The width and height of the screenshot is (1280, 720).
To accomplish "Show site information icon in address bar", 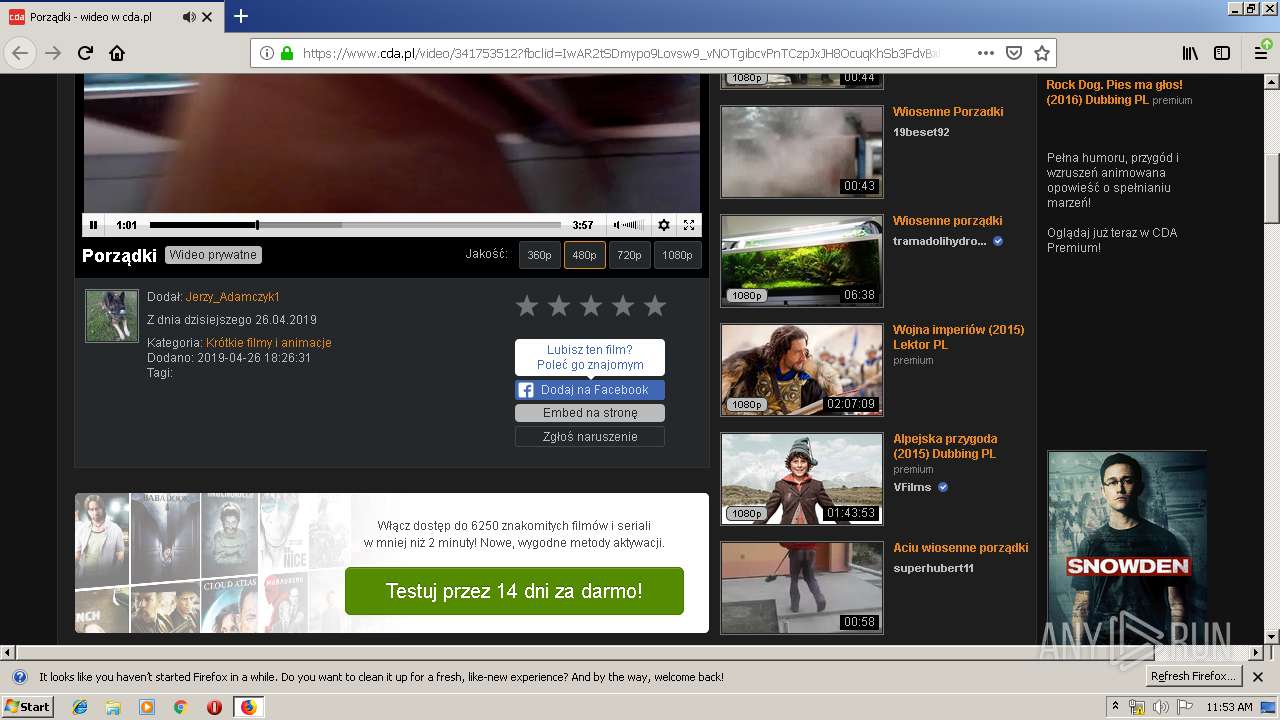I will tap(267, 53).
